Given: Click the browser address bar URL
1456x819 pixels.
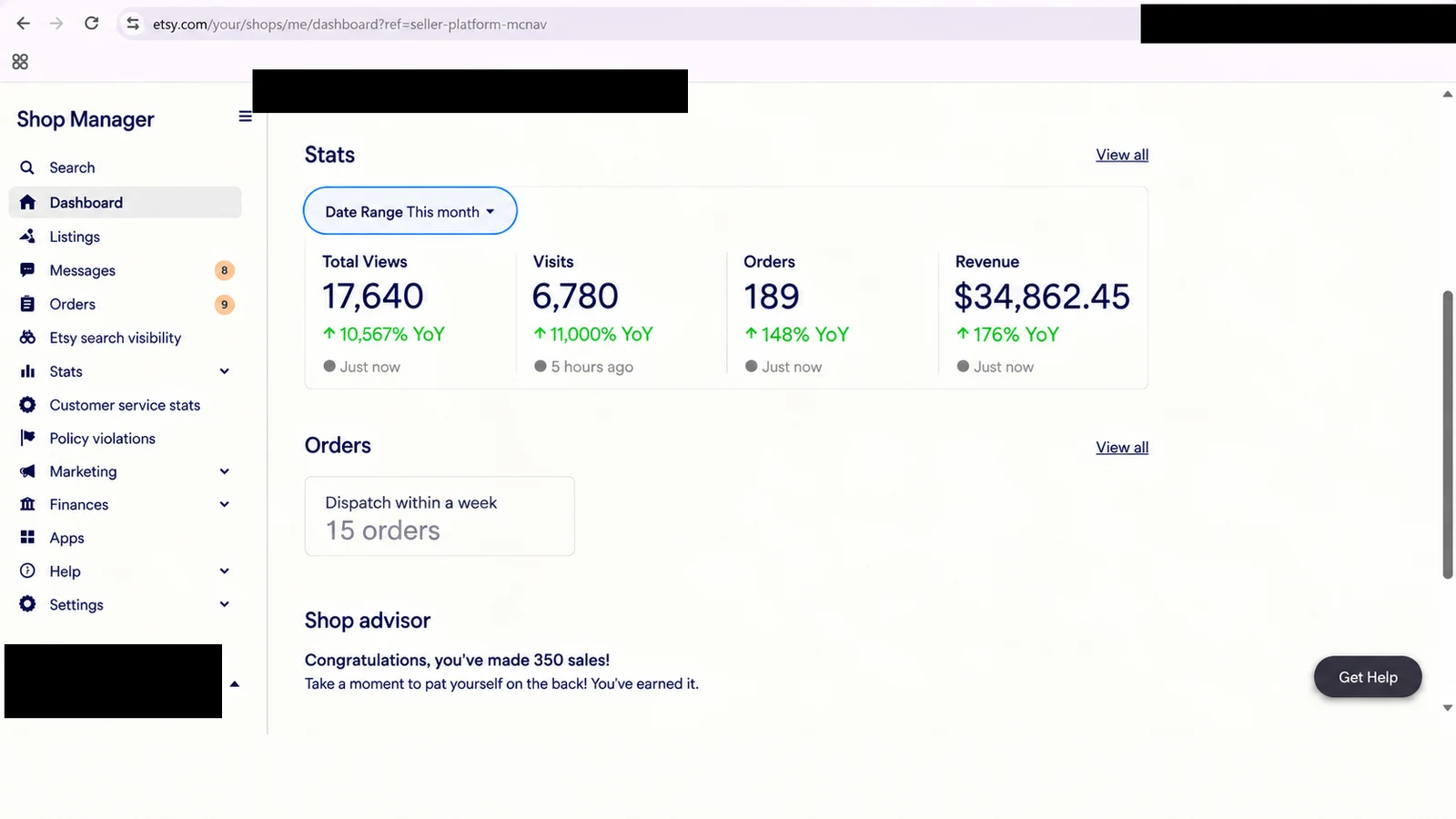Looking at the screenshot, I should (349, 25).
